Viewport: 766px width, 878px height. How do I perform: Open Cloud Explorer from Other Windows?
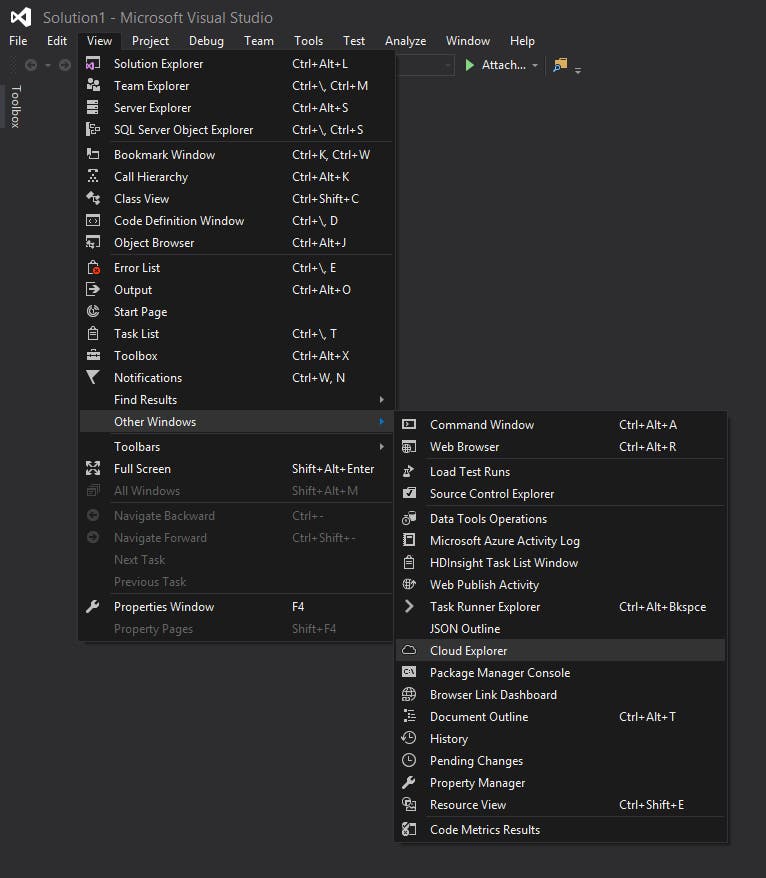[x=466, y=650]
